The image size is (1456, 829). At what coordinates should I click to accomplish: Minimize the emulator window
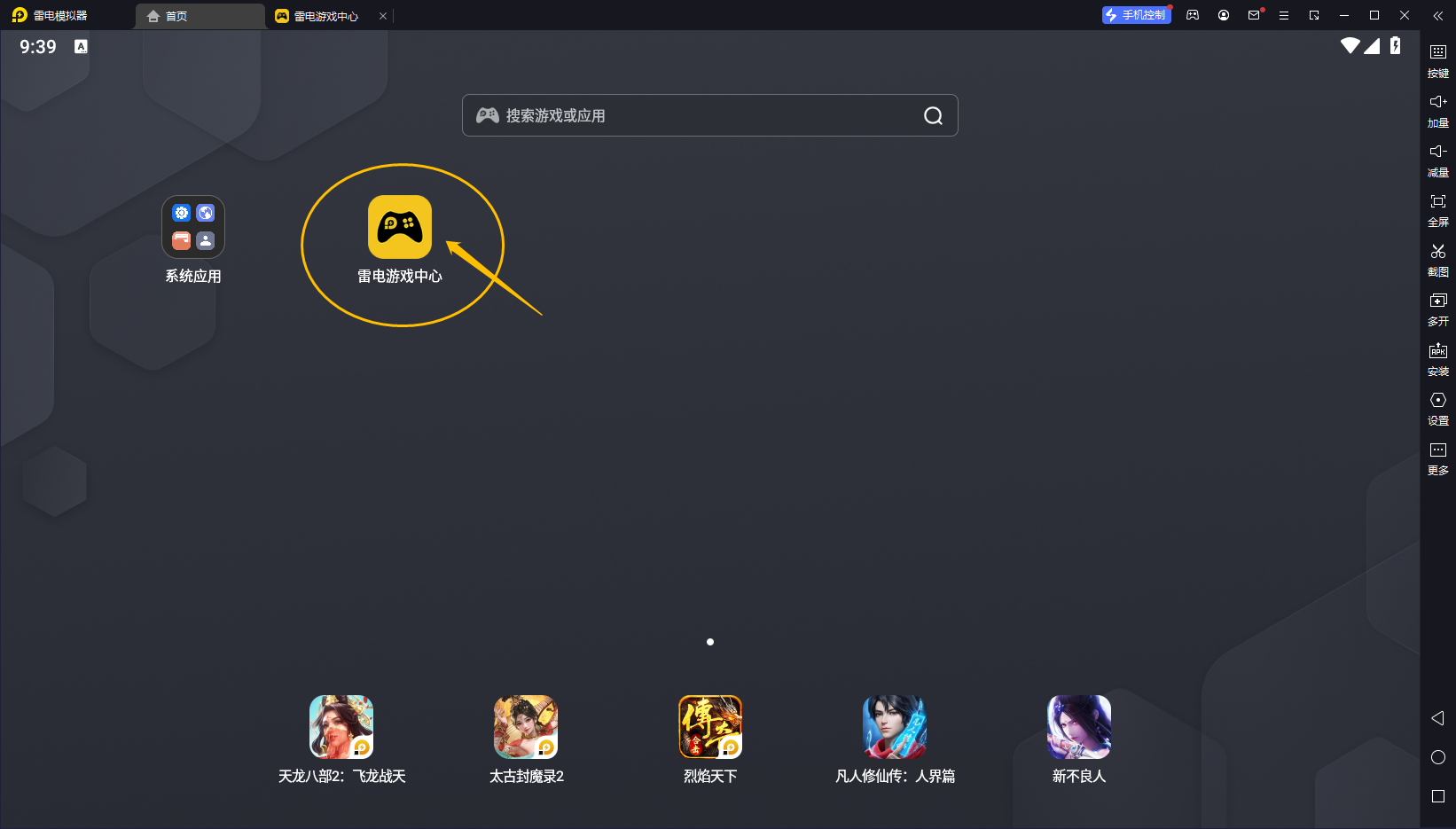pyautogui.click(x=1344, y=15)
